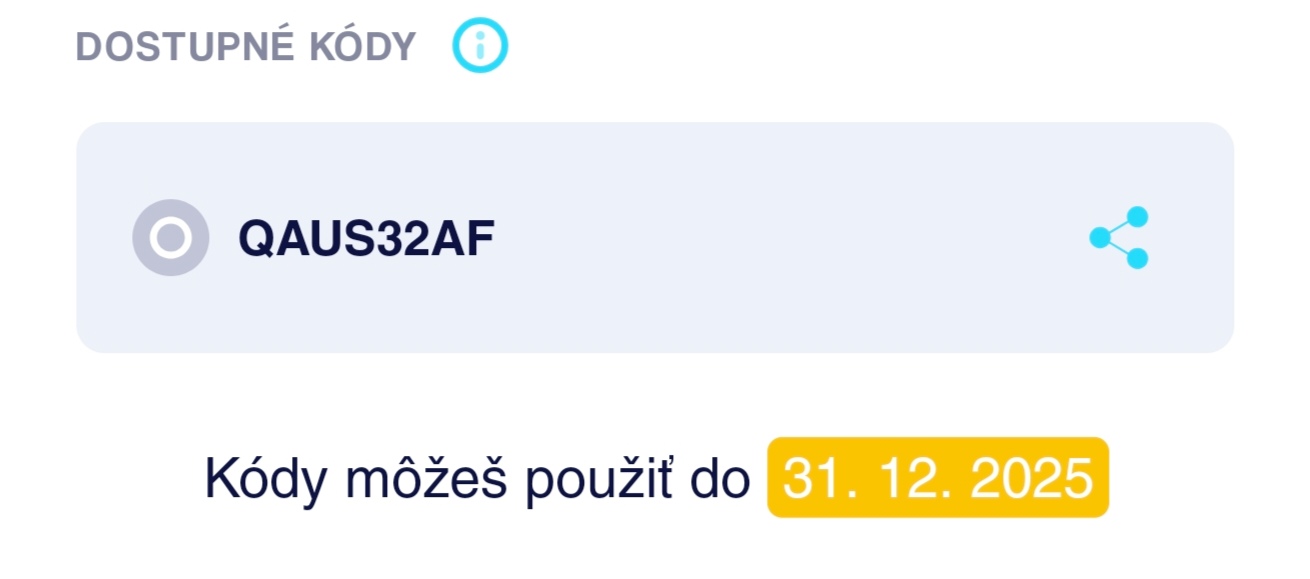Select the QAUS32AF radio button

point(171,237)
